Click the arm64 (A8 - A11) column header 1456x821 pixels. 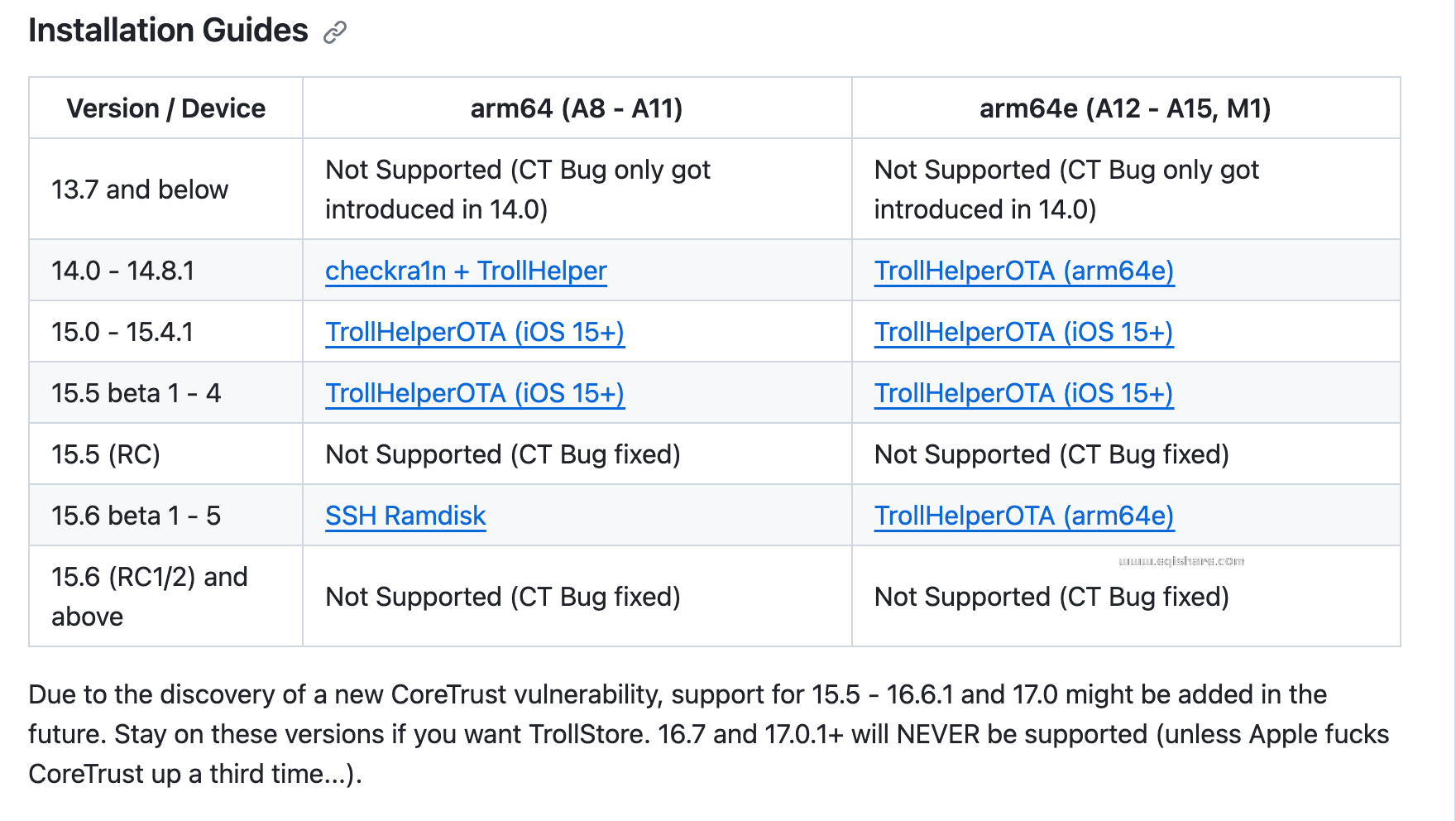click(x=576, y=108)
